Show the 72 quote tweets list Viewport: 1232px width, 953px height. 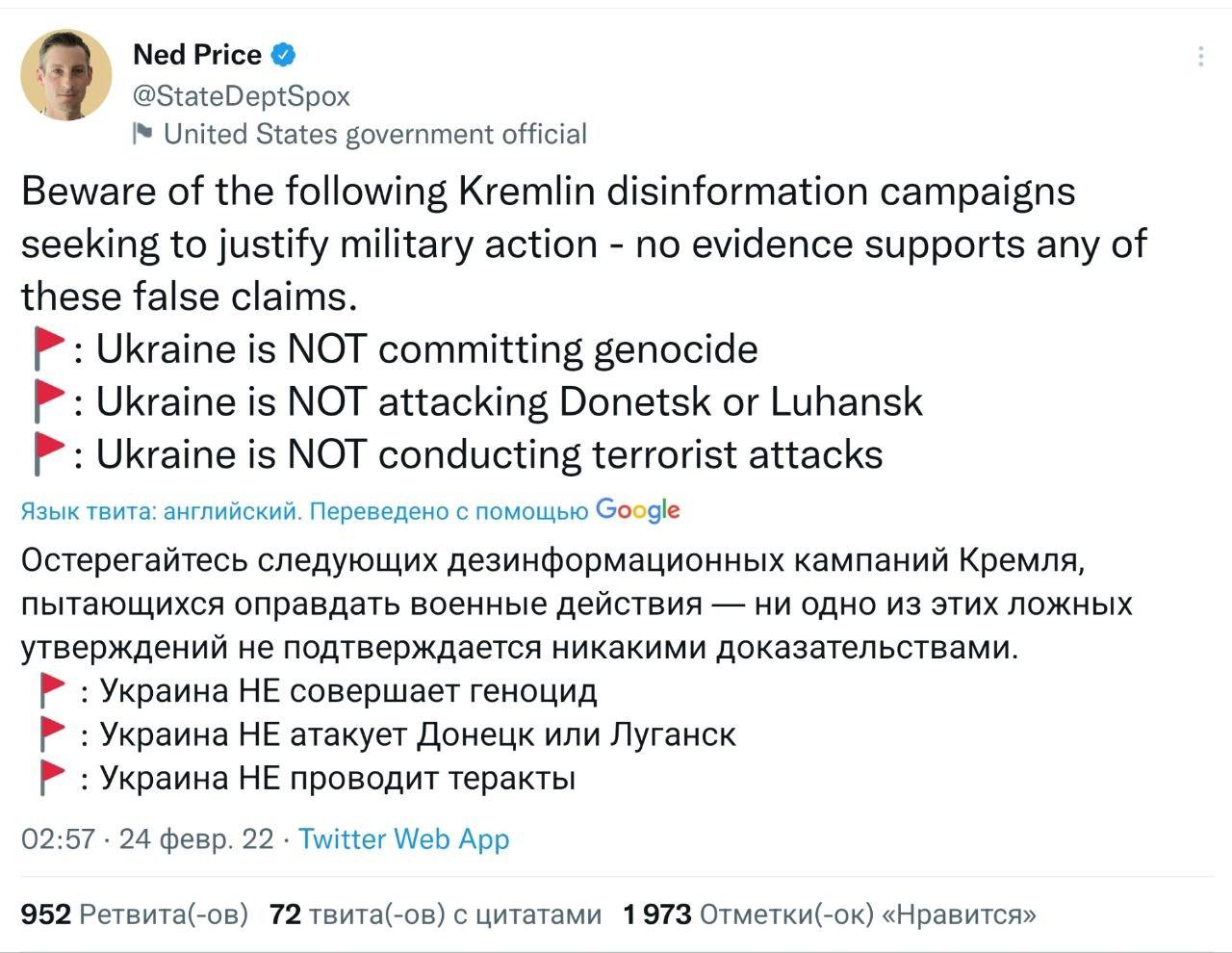click(x=435, y=914)
